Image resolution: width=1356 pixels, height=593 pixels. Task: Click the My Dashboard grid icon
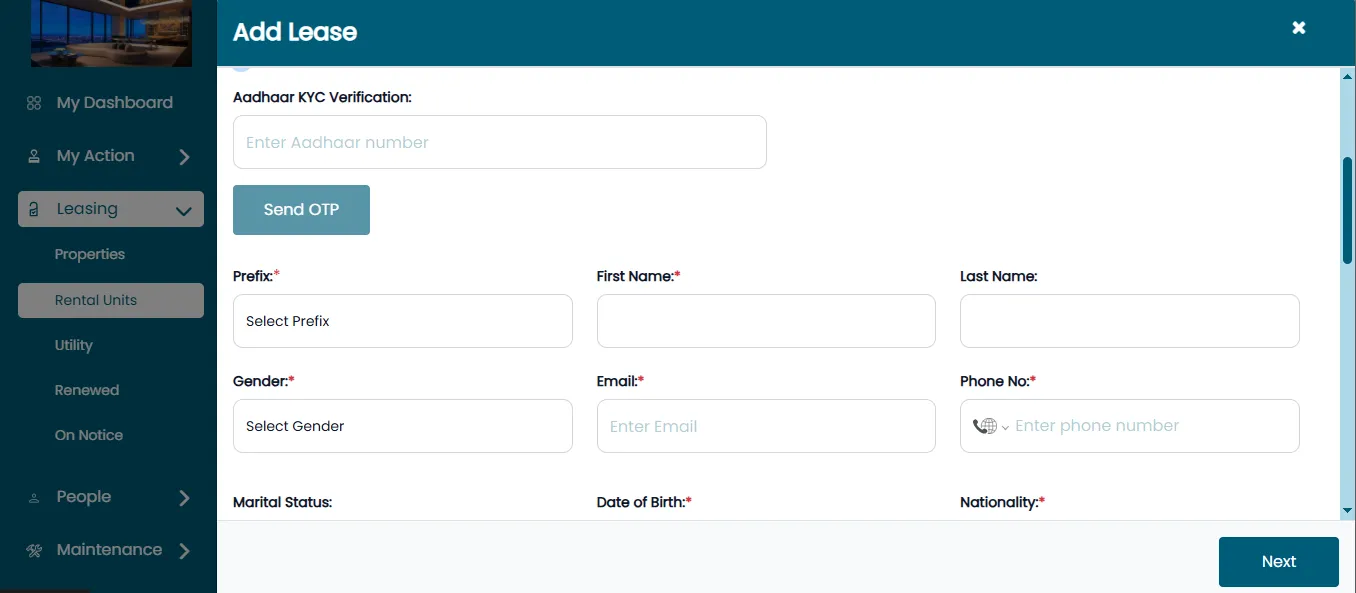[x=34, y=103]
